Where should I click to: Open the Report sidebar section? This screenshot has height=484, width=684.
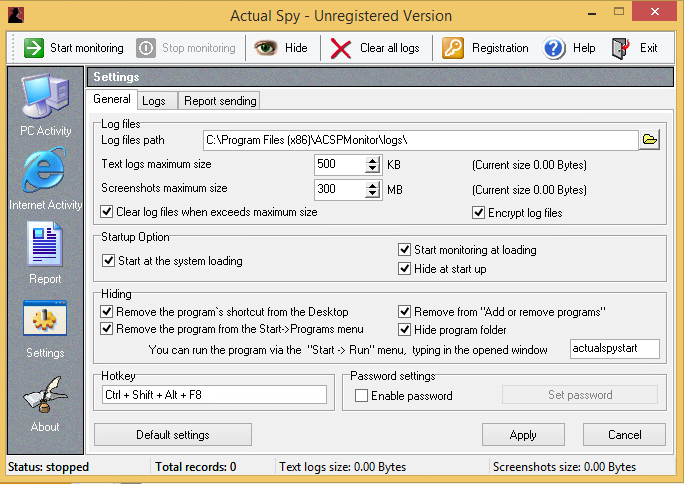tap(45, 253)
